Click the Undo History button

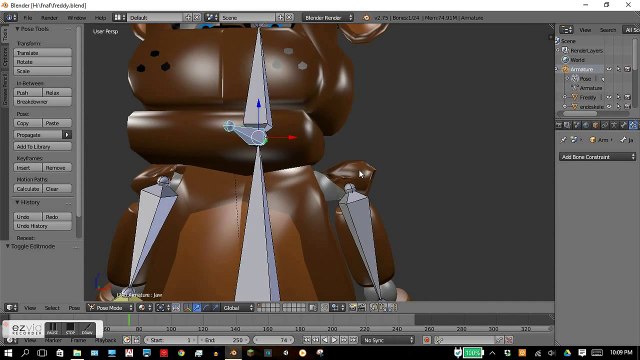pyautogui.click(x=42, y=226)
